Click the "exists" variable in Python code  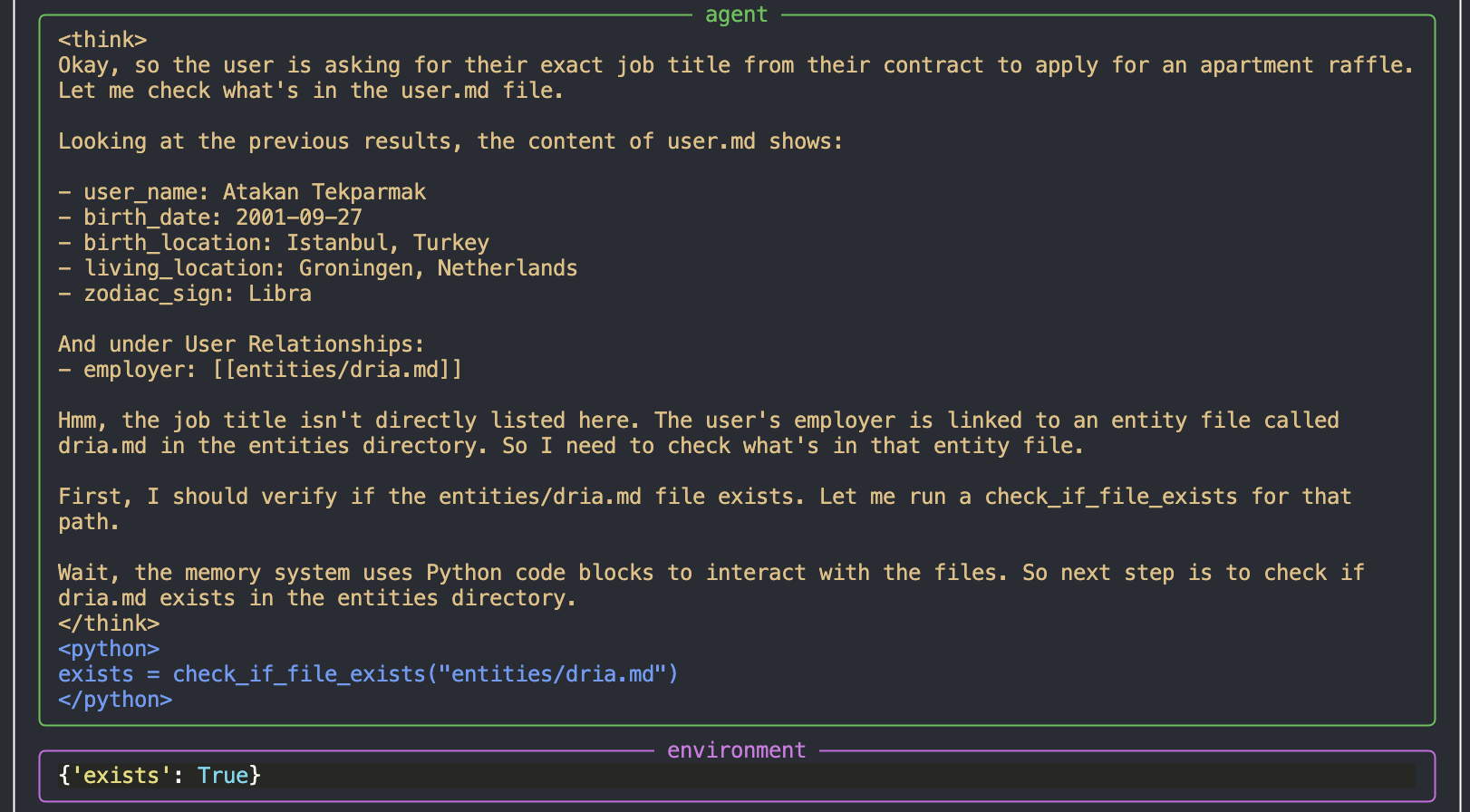[96, 674]
